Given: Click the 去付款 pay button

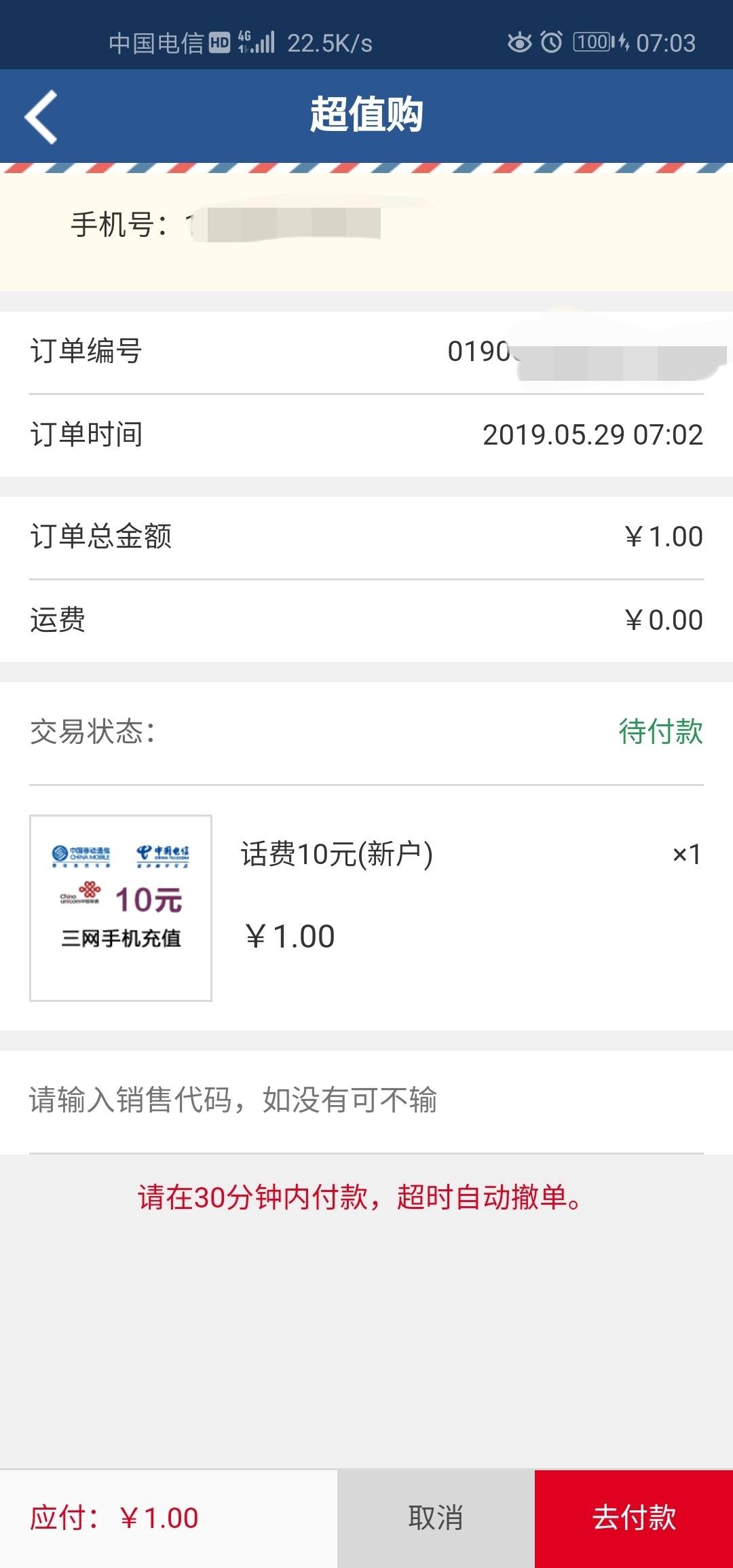Looking at the screenshot, I should coord(634,1518).
